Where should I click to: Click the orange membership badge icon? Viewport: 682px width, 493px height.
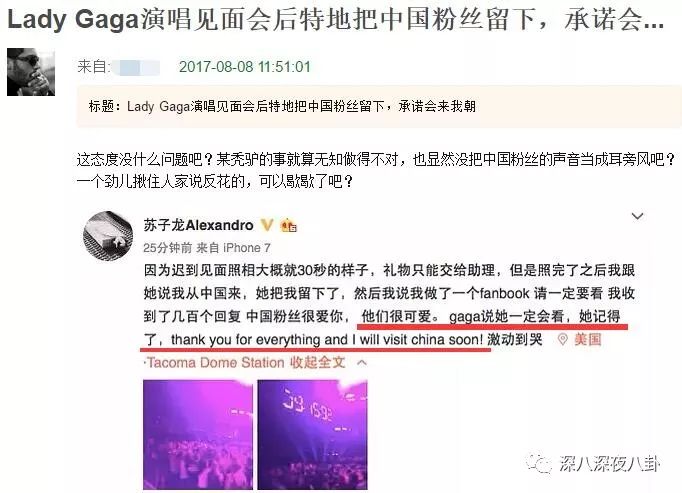pos(288,225)
